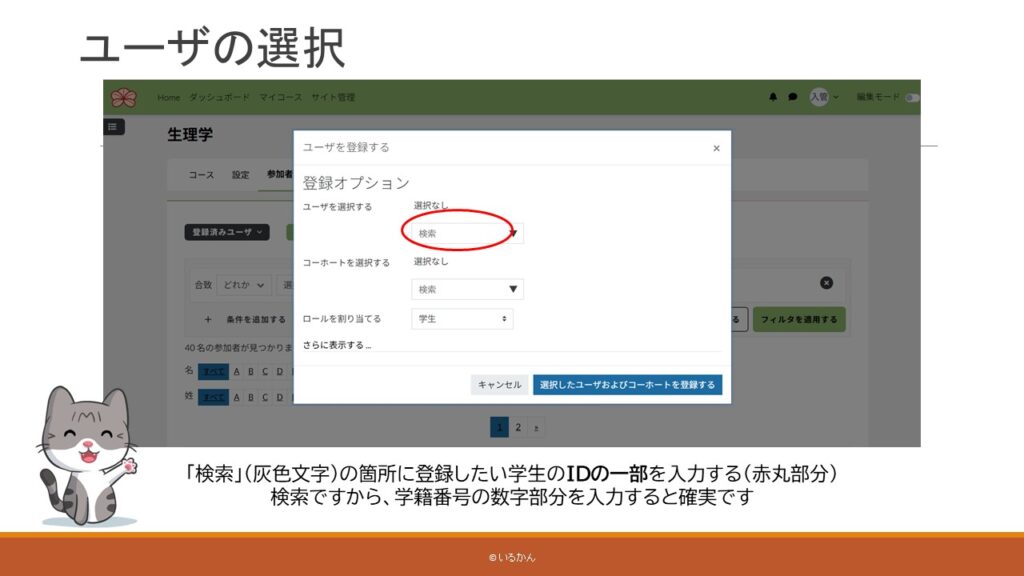Screen dimensions: 1024x576
Task: Remove the filter condition with the round X icon
Action: (826, 283)
